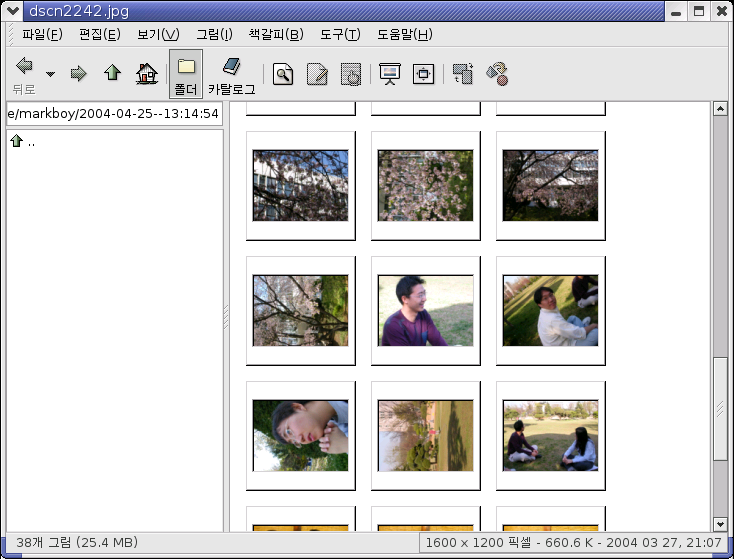
Task: Open the 보기(V) menu
Action: [x=158, y=34]
